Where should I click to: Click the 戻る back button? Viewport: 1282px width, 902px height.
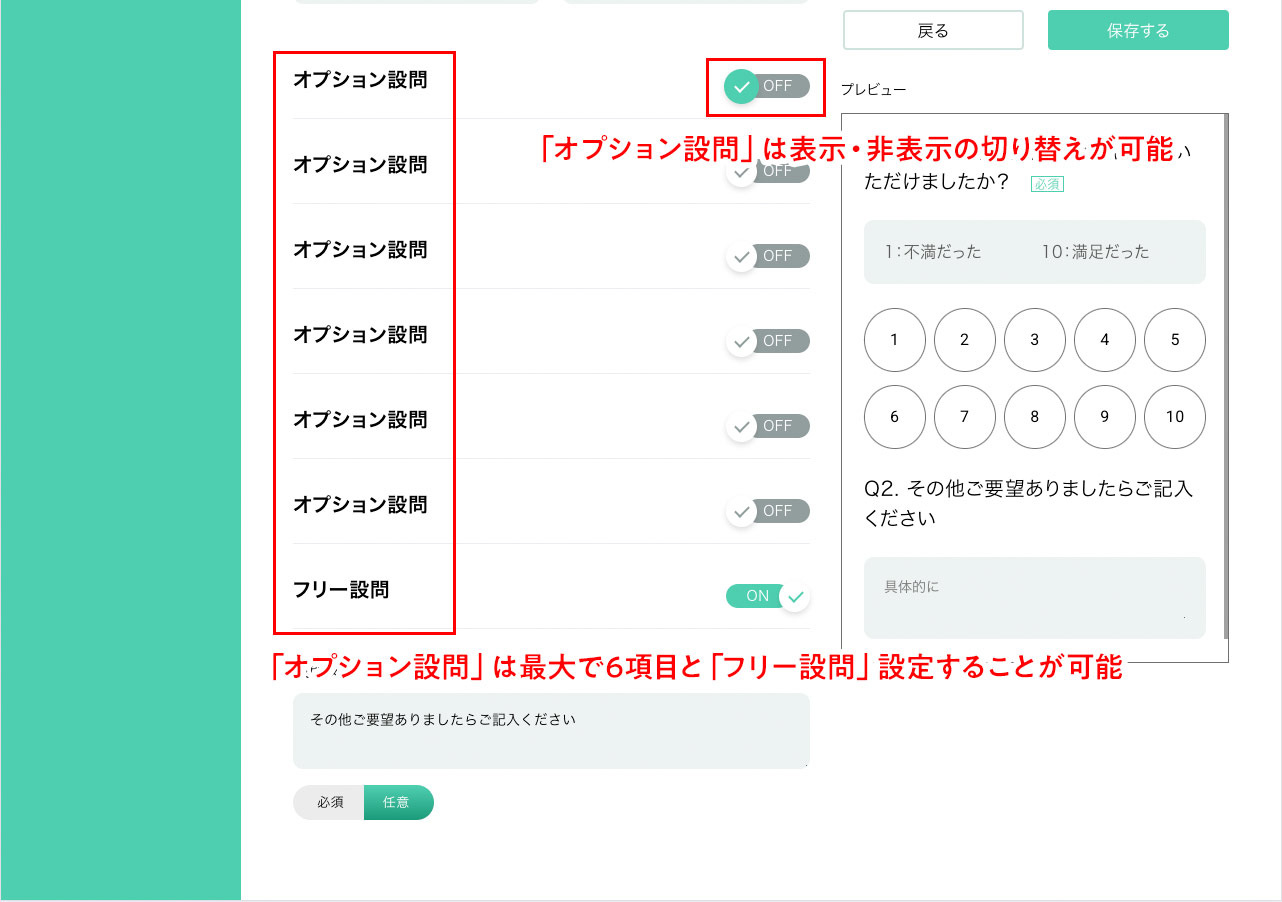[x=933, y=30]
